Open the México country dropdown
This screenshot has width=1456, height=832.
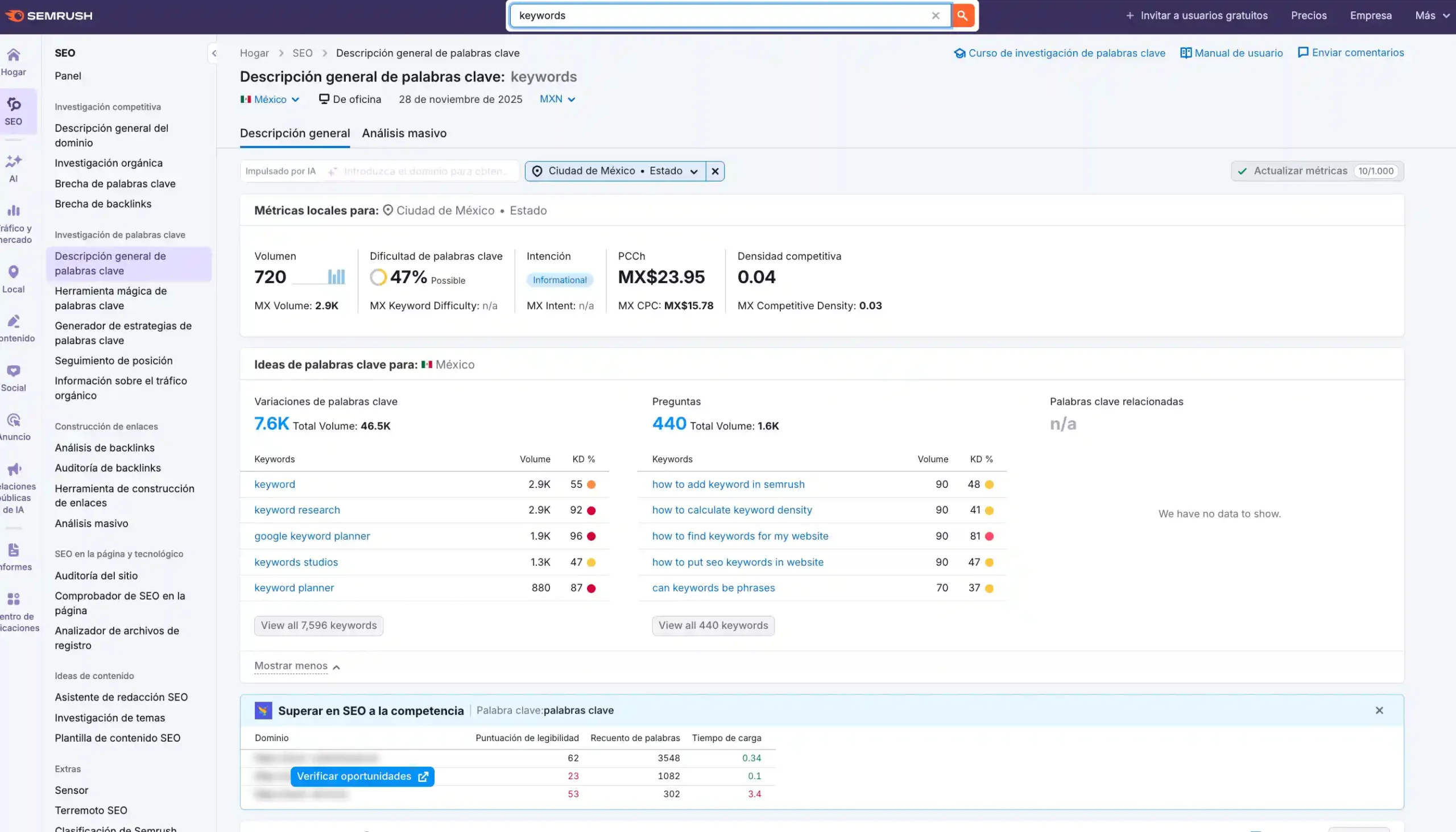pyautogui.click(x=270, y=100)
